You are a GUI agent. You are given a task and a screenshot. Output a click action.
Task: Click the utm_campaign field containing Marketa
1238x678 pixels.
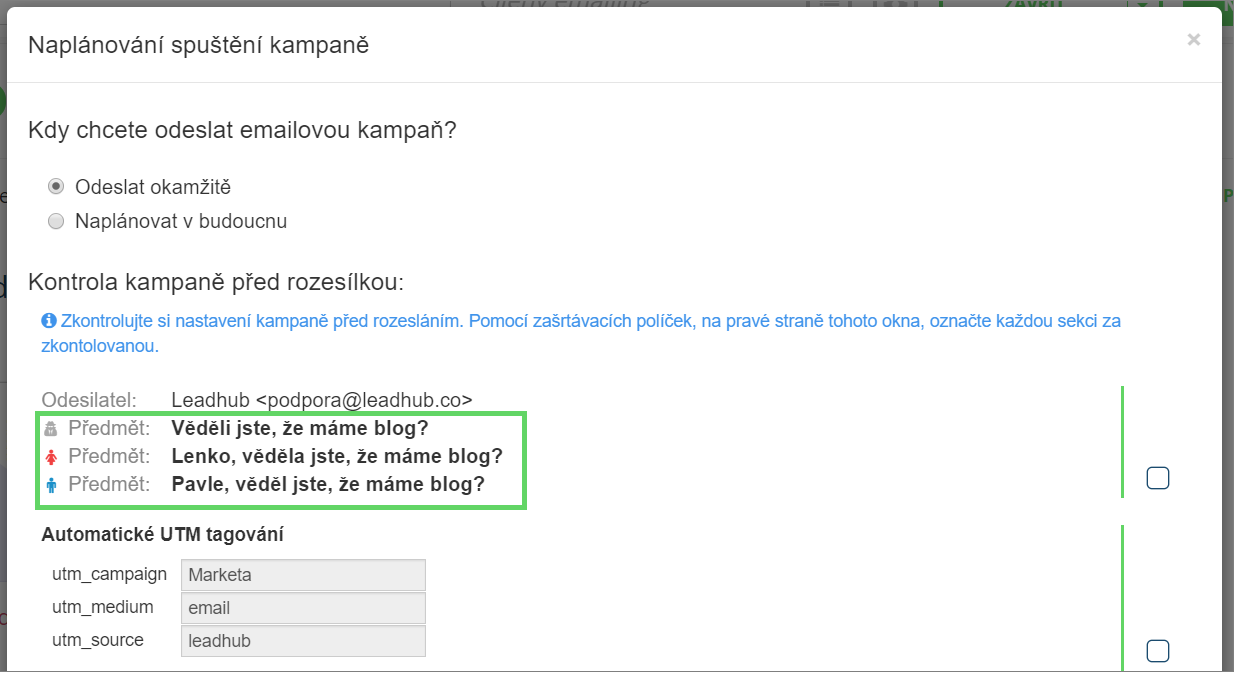point(302,574)
